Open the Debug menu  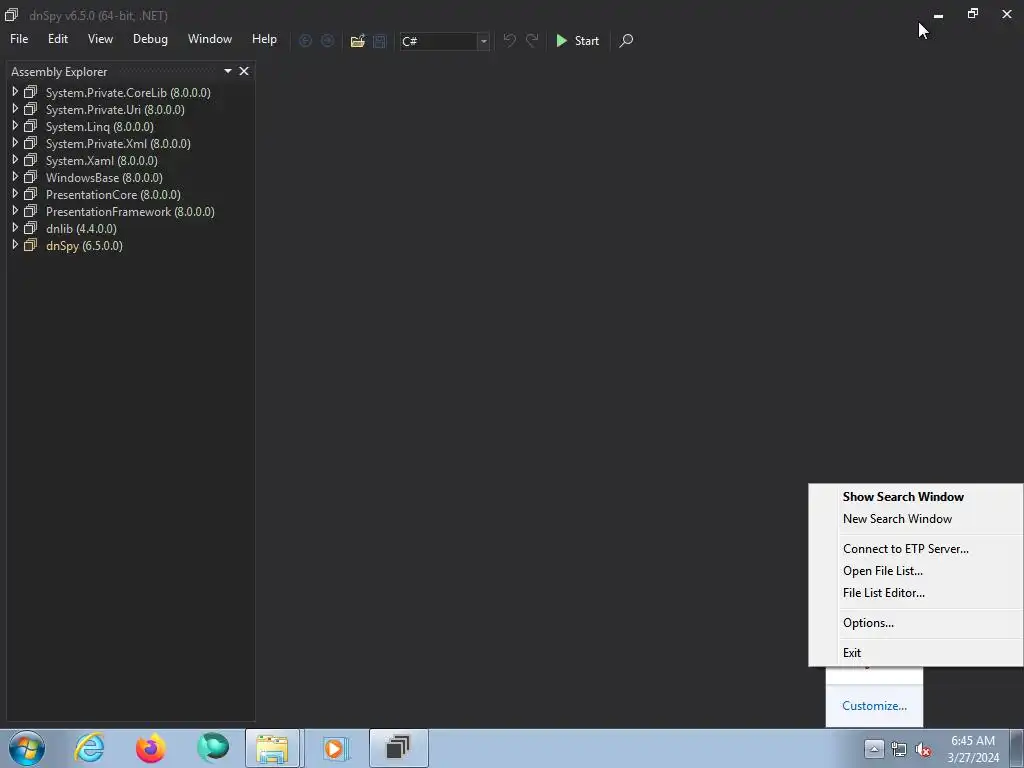(x=150, y=39)
